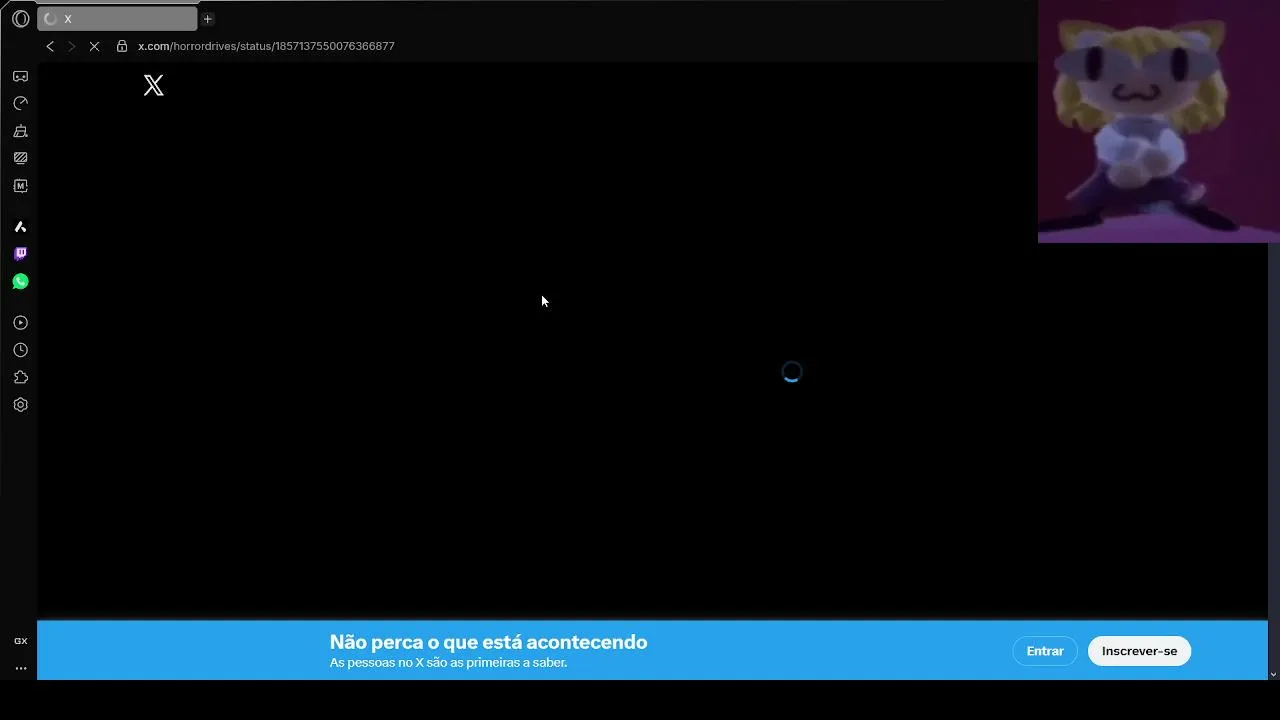Image resolution: width=1280 pixels, height=720 pixels.
Task: Open GX Control speedometer panel
Action: [x=20, y=103]
